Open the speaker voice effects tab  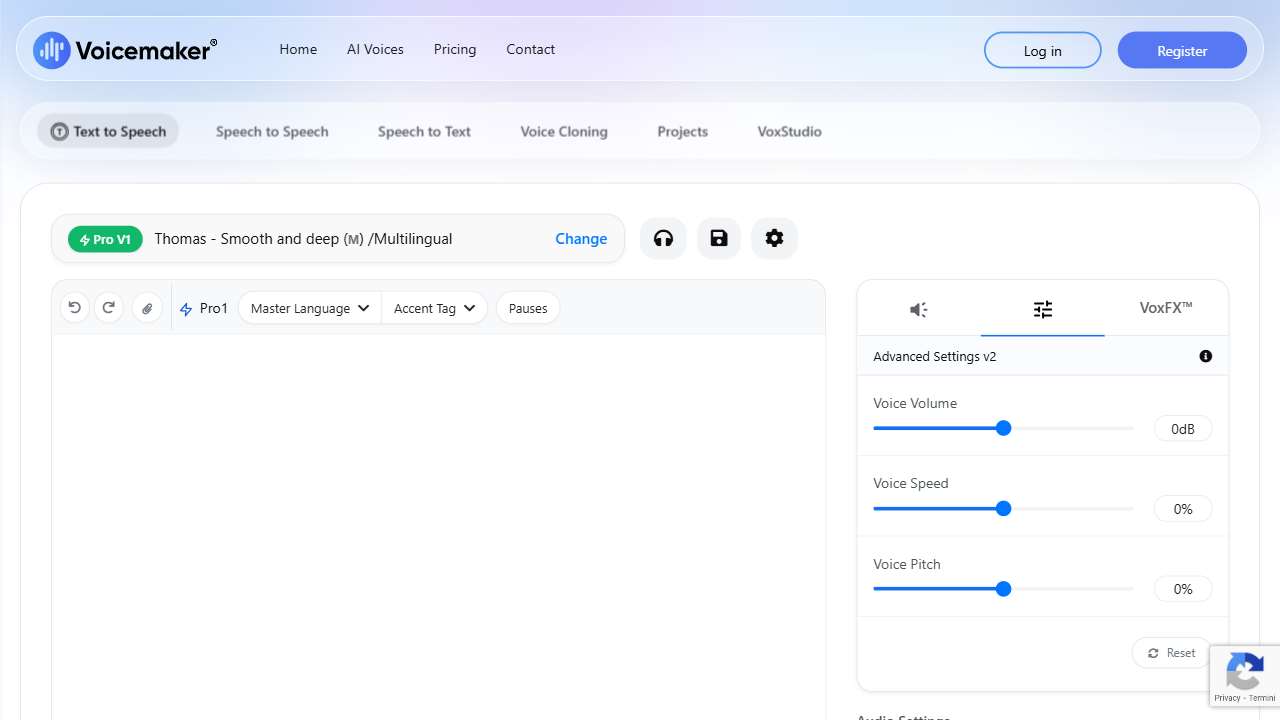click(918, 309)
